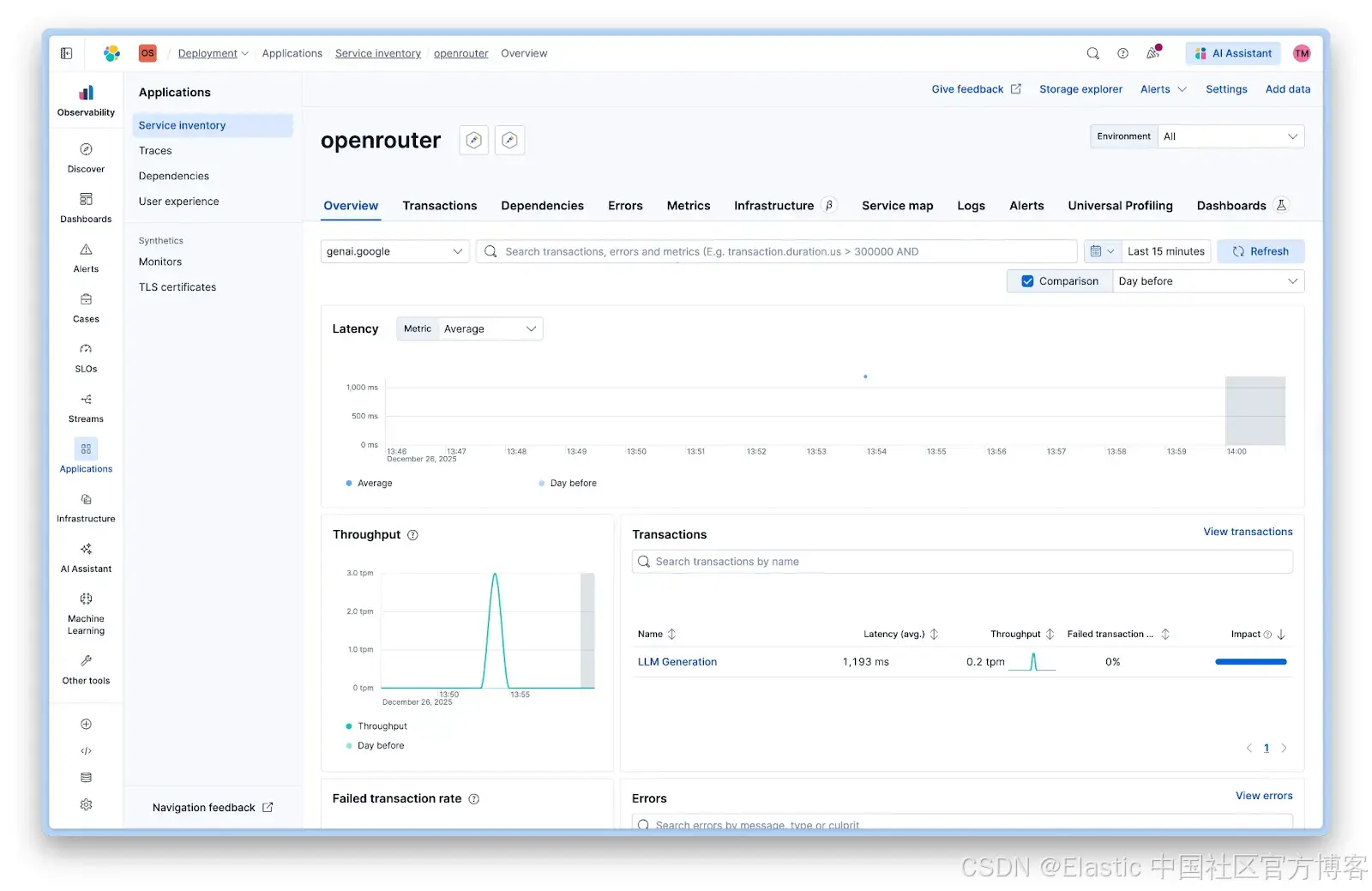Open AI Assistant in the left sidebar

click(86, 557)
